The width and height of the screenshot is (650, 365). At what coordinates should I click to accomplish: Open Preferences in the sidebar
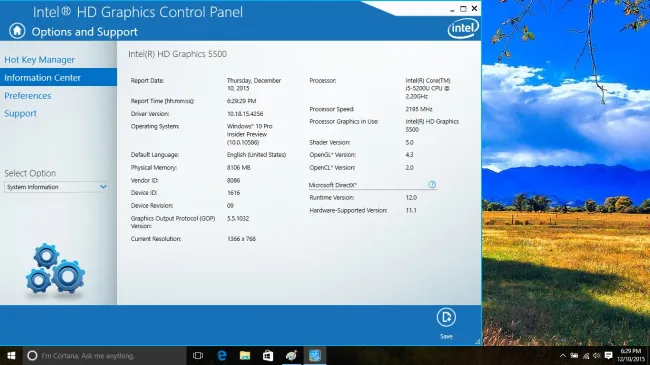[x=28, y=96]
